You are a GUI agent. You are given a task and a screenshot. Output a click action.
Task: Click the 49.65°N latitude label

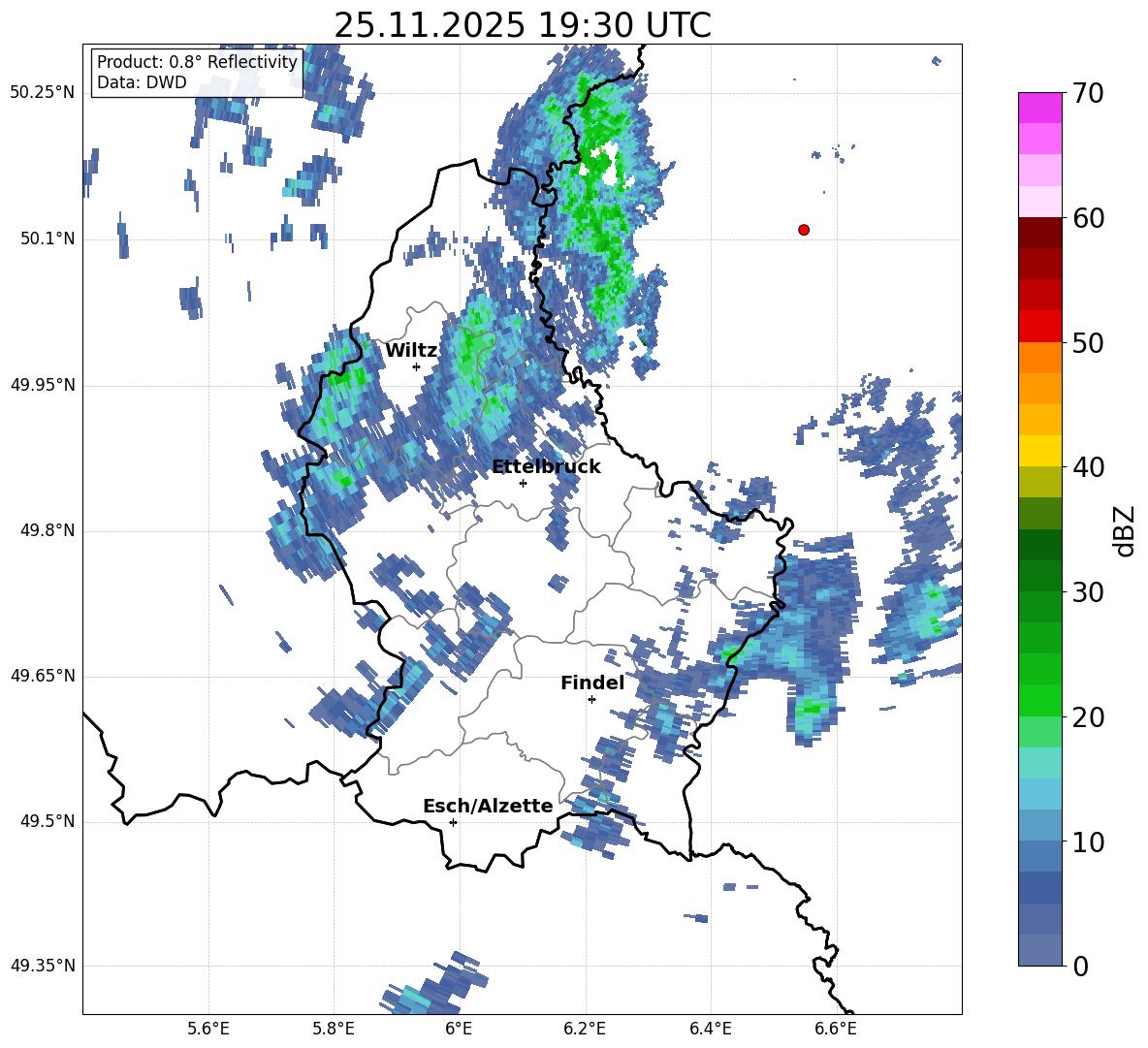pos(43,676)
